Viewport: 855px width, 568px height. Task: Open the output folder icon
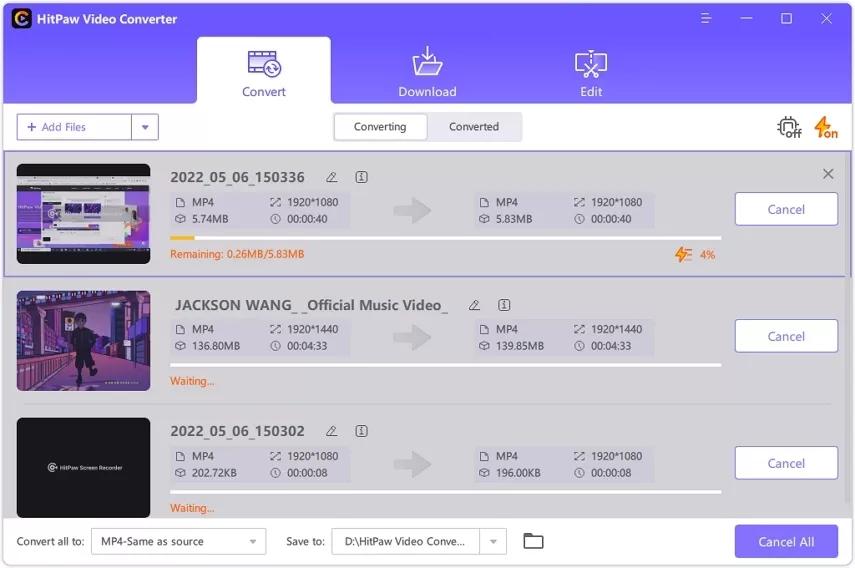[x=533, y=541]
